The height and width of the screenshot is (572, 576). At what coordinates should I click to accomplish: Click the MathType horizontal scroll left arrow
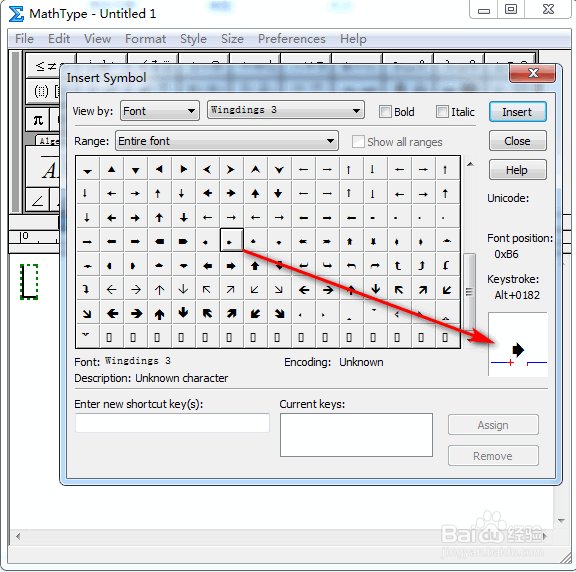(x=18, y=536)
